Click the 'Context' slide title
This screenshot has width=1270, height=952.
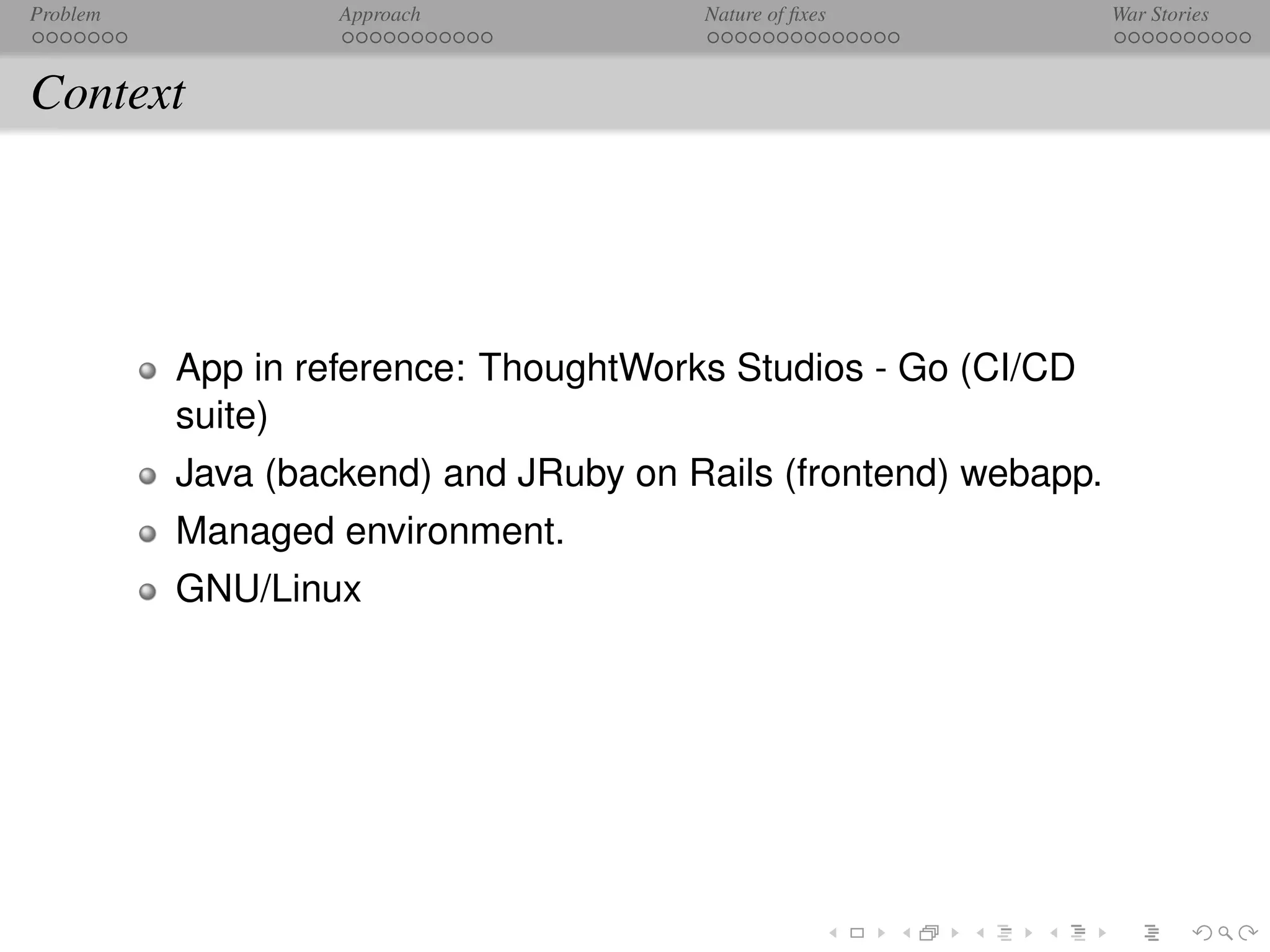click(108, 93)
